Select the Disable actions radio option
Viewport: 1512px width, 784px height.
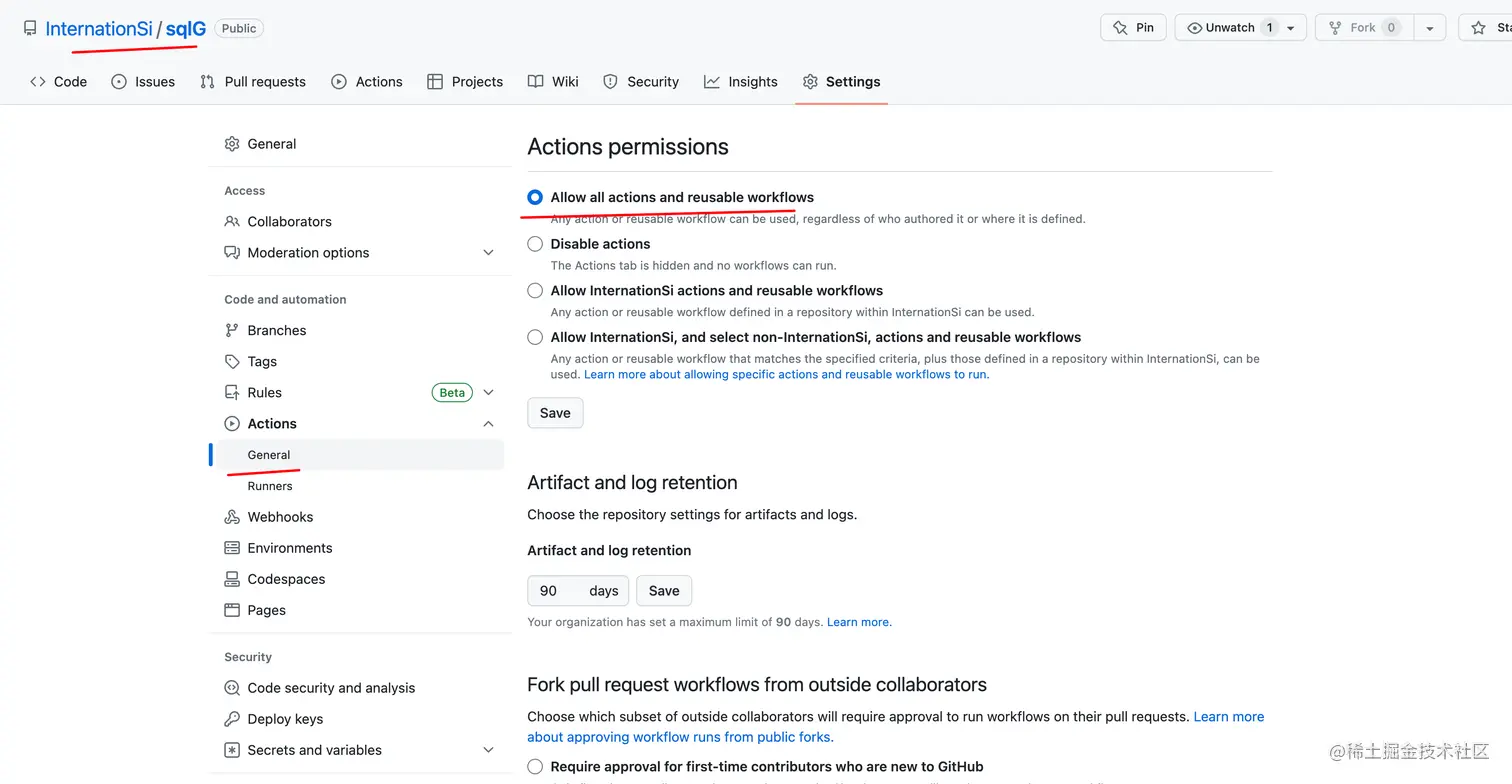tap(535, 244)
